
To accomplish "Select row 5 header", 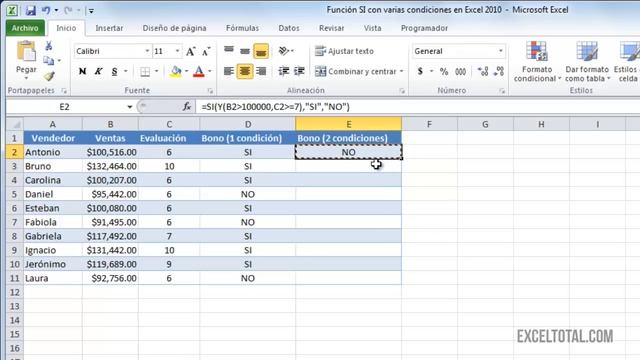I will [x=15, y=194].
